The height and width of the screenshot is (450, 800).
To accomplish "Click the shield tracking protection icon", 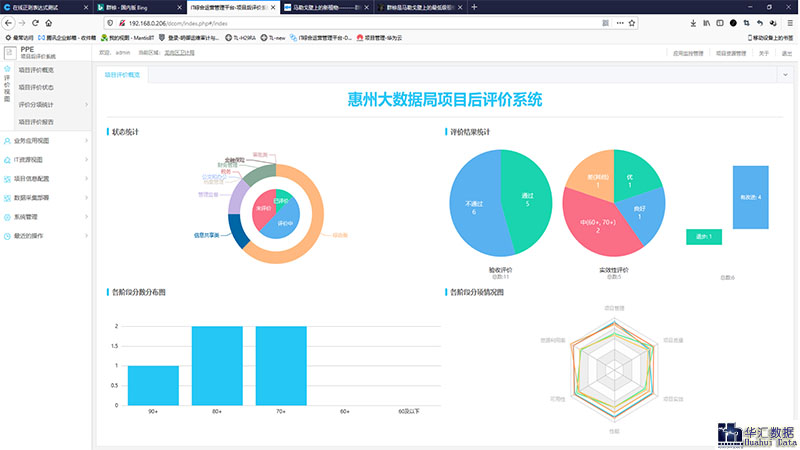I will tap(110, 23).
